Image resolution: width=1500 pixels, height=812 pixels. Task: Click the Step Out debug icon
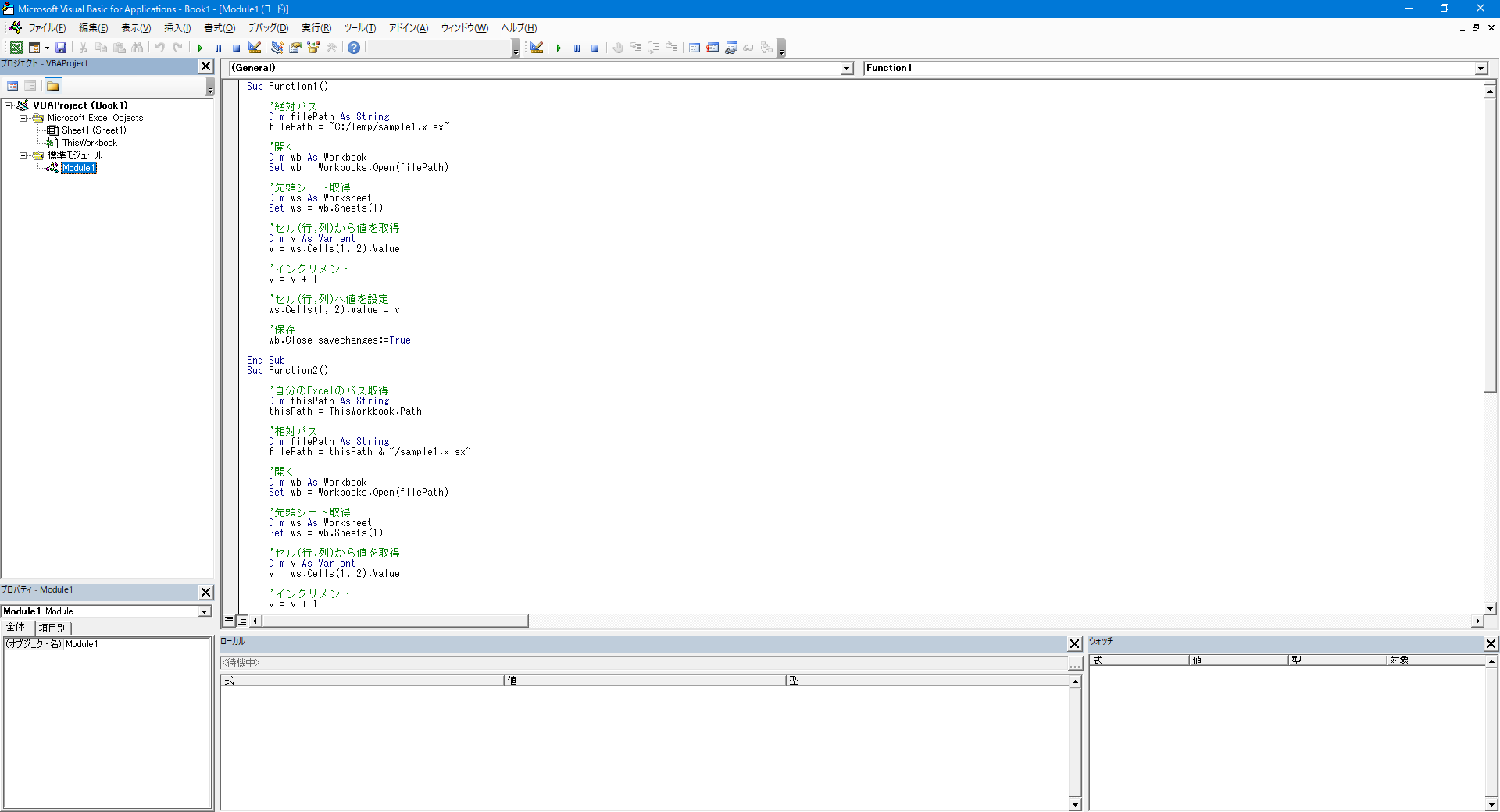tap(672, 48)
